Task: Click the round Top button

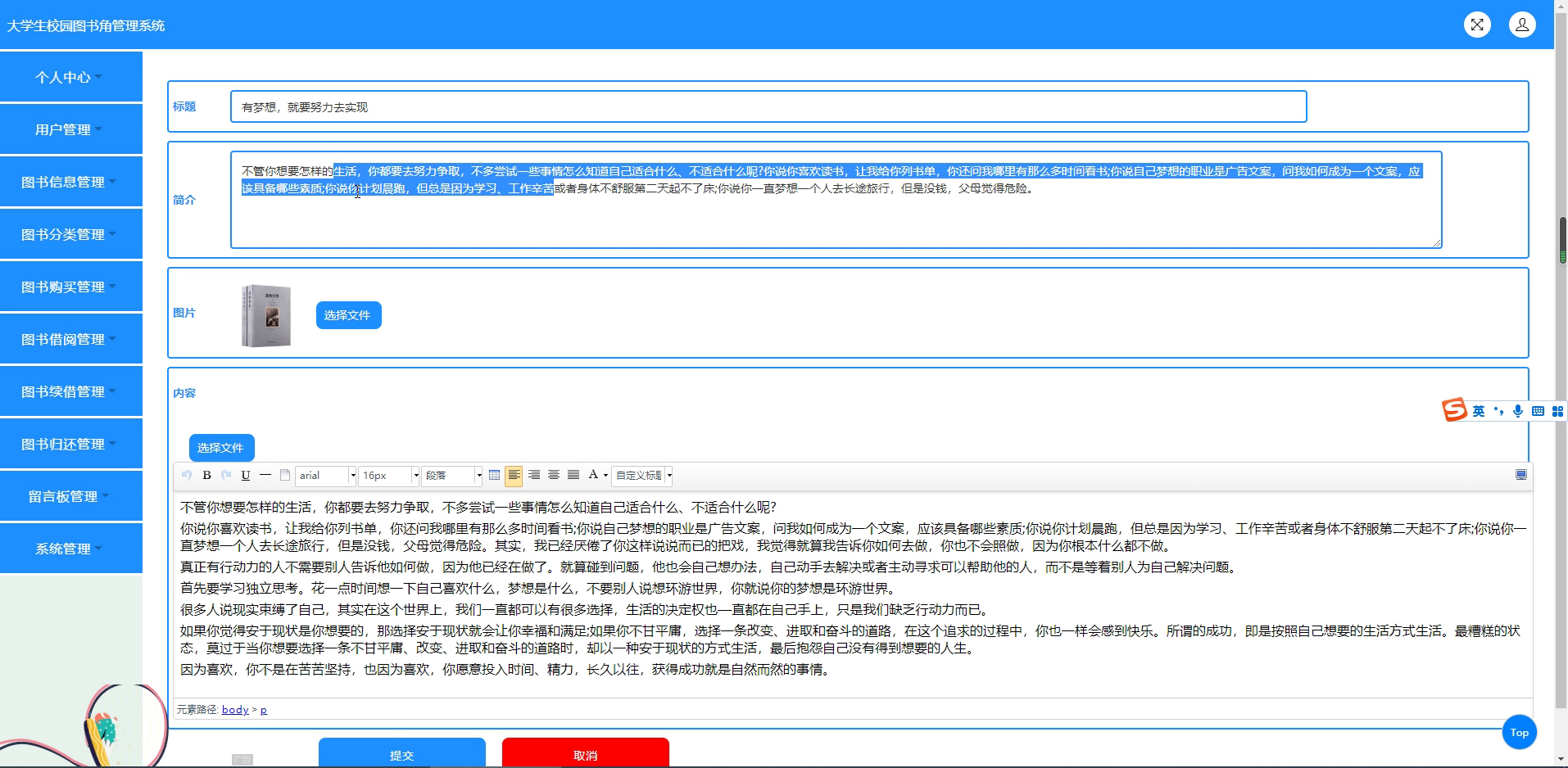Action: pyautogui.click(x=1519, y=733)
